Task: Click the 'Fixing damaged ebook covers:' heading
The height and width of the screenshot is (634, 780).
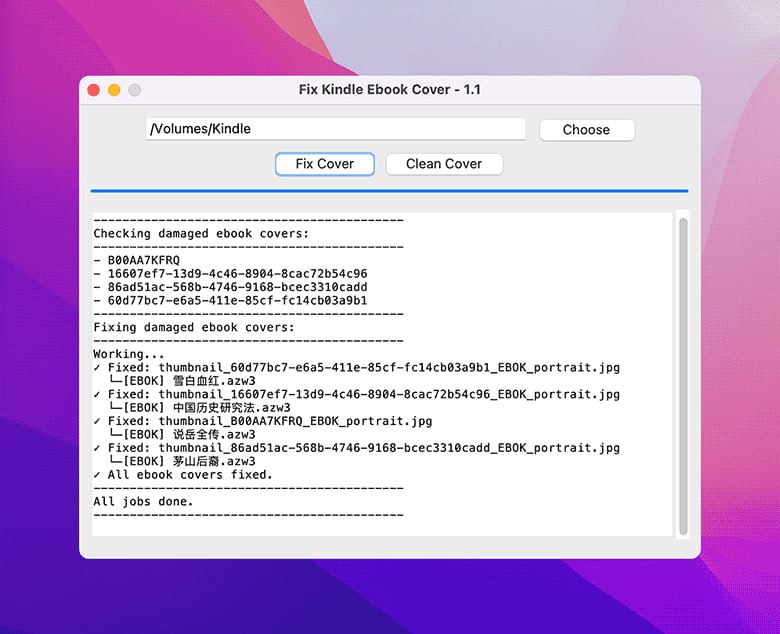Action: [x=194, y=327]
